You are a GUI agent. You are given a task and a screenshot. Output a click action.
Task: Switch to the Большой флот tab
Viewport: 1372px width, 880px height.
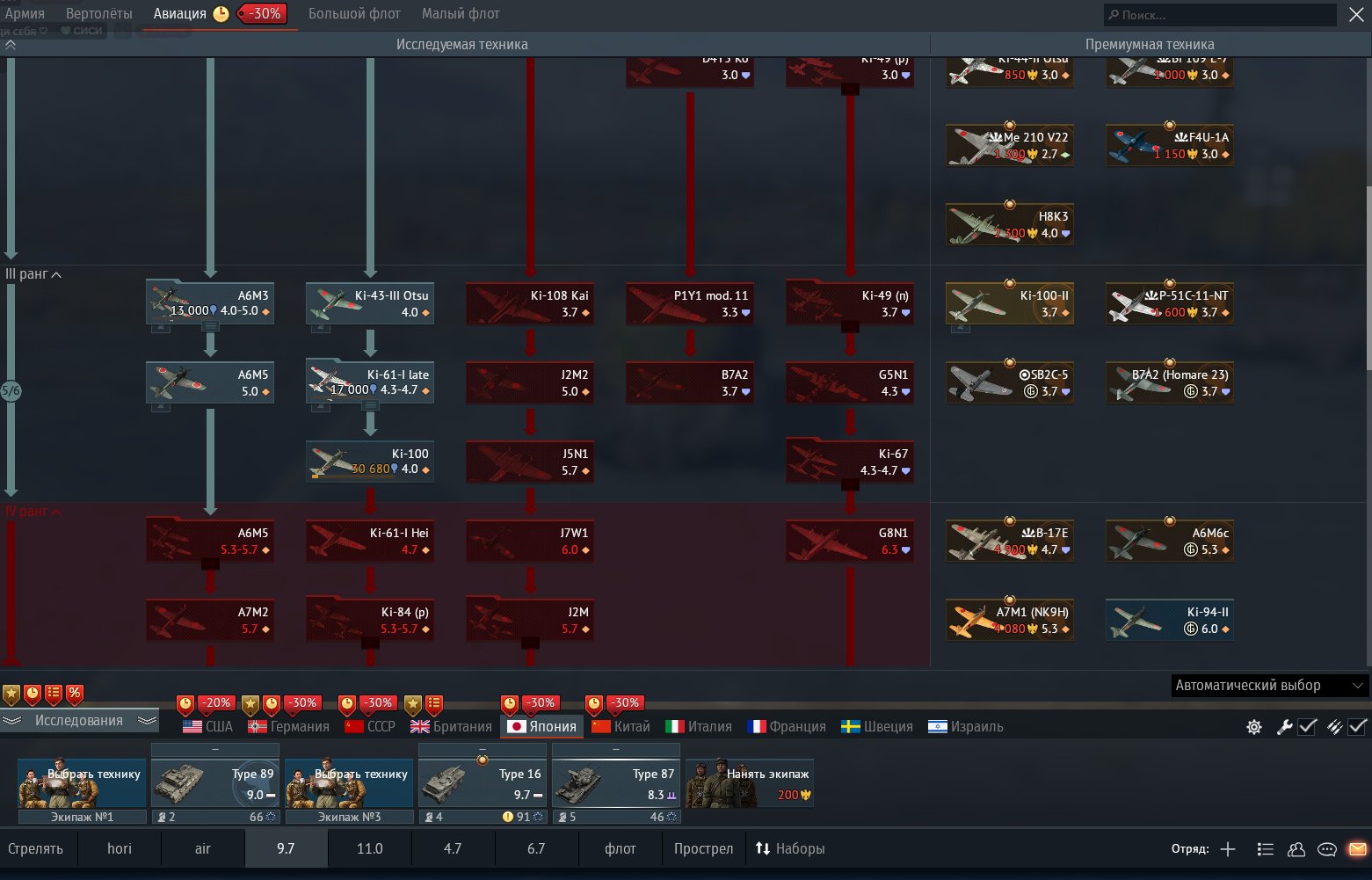click(354, 14)
